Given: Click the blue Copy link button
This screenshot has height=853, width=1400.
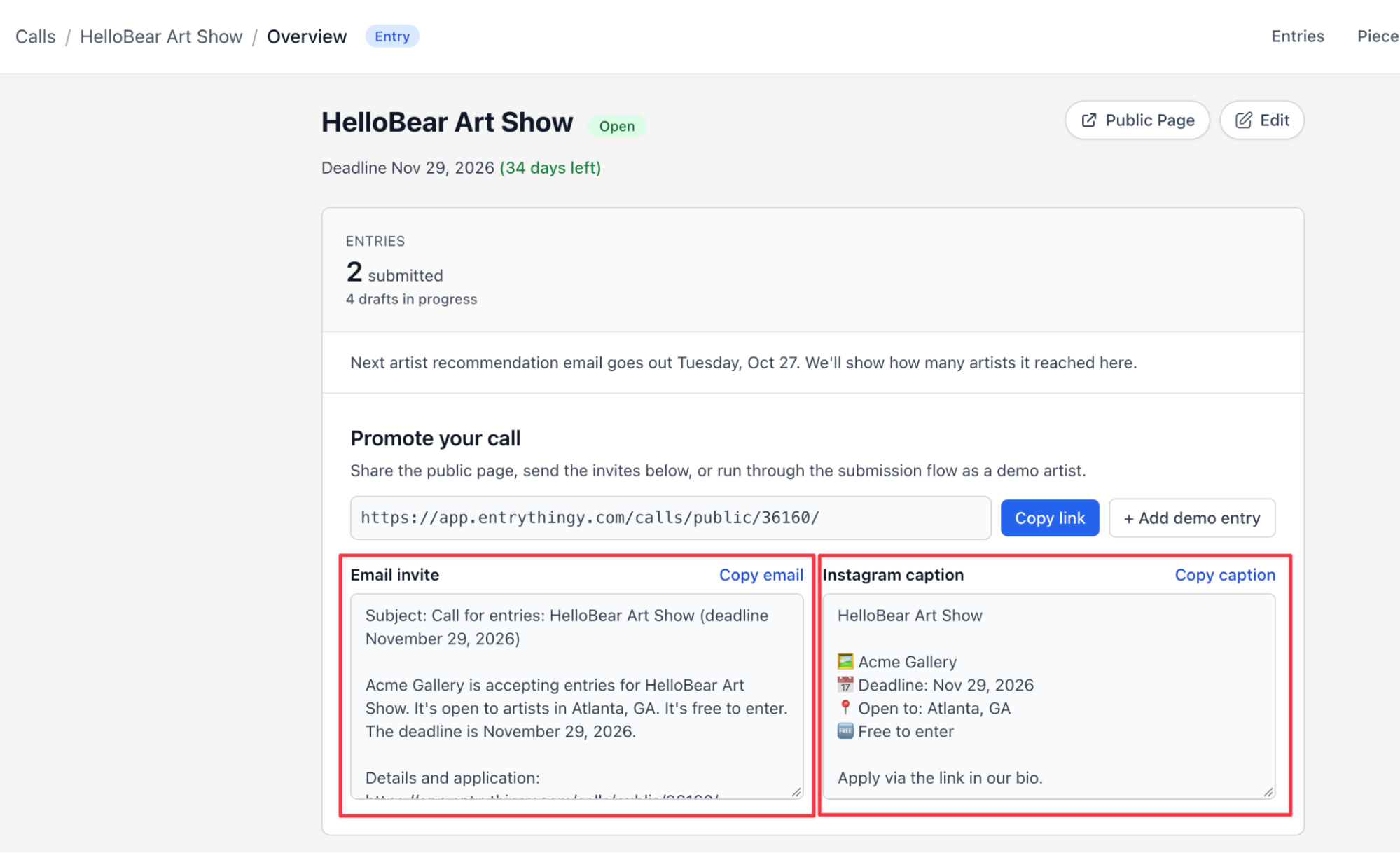Looking at the screenshot, I should [1050, 518].
